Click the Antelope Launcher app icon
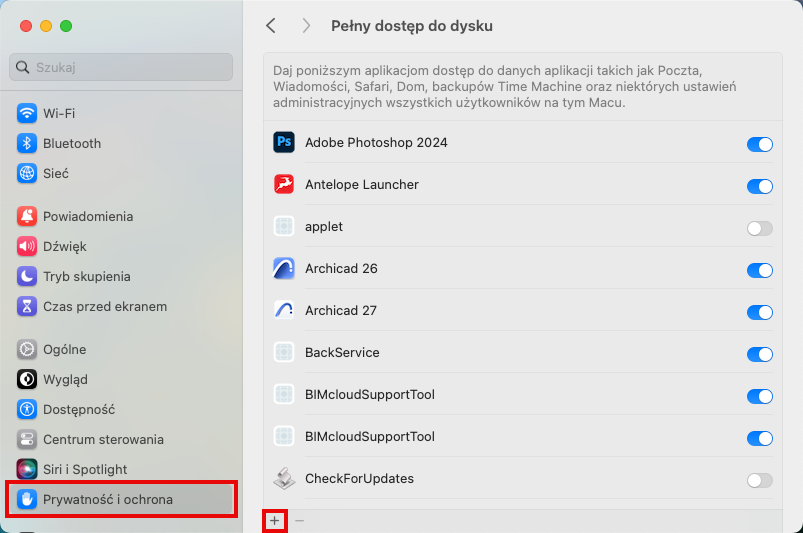803x533 pixels. (284, 184)
